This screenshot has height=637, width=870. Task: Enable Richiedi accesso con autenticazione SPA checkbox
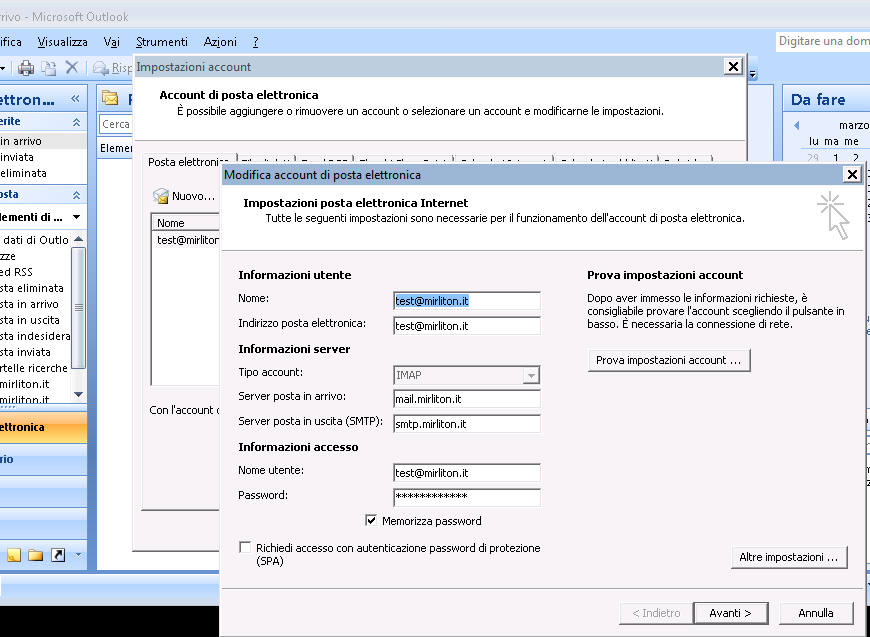[x=245, y=548]
